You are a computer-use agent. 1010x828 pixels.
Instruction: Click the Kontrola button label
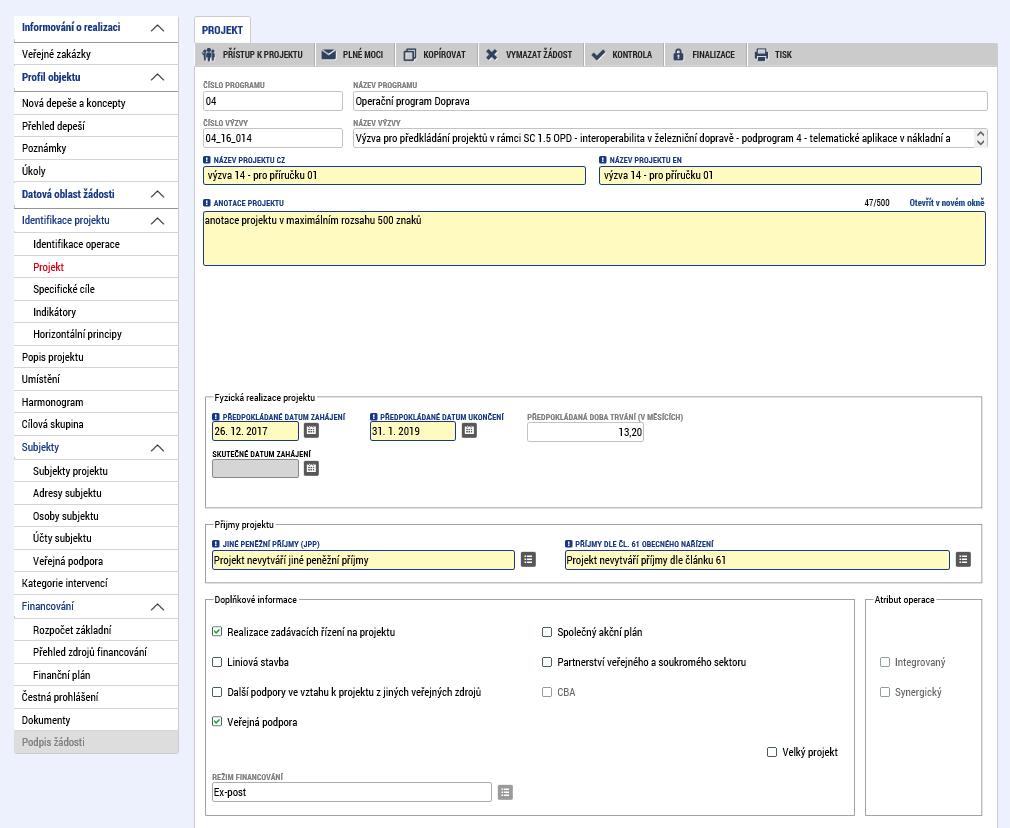[x=632, y=55]
